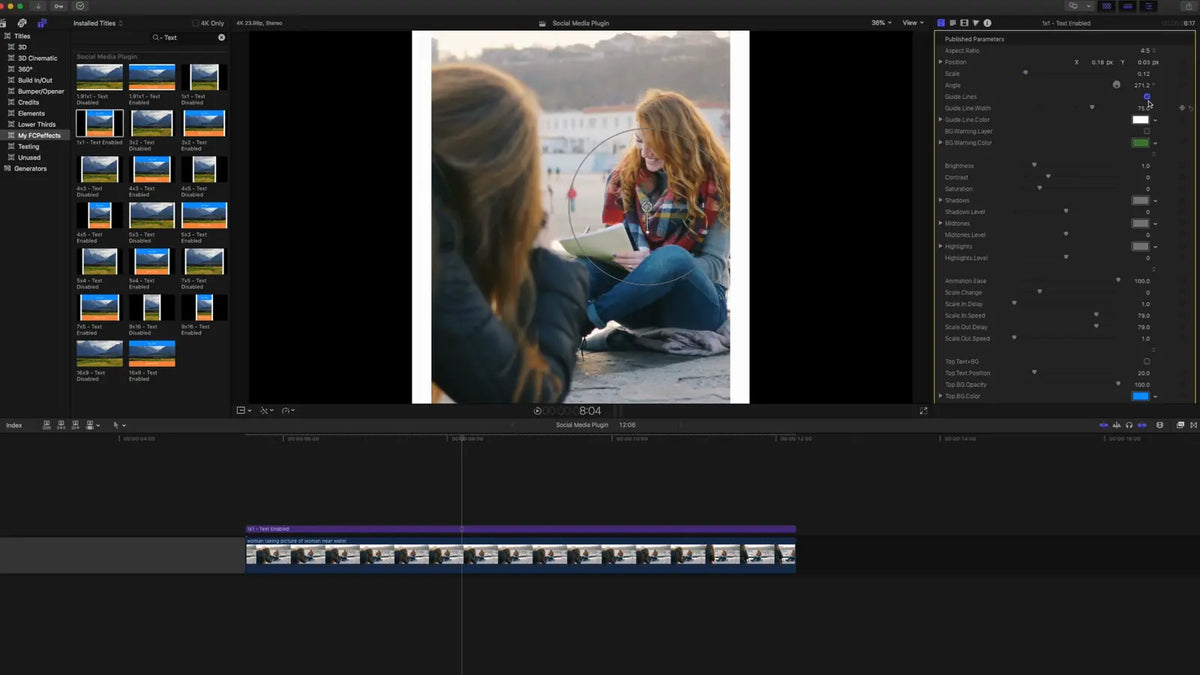
Task: Add keyframe for Guide Line Width
Action: tap(1182, 108)
